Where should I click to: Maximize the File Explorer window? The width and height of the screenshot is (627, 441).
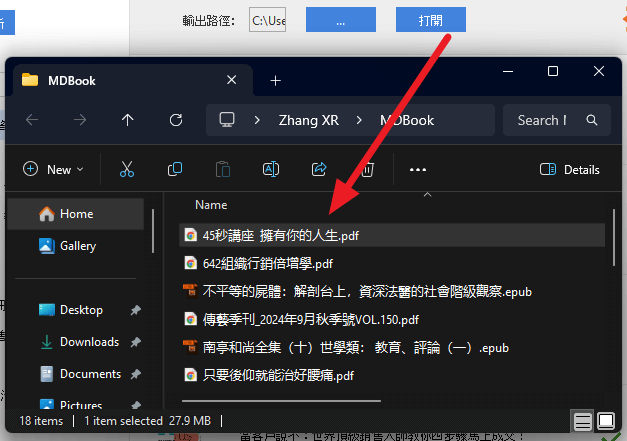[553, 71]
